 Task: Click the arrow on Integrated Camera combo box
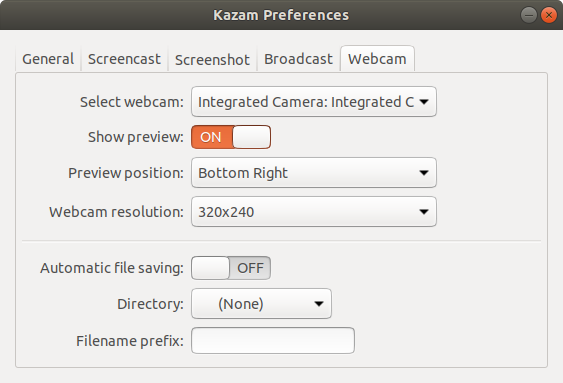click(x=424, y=102)
